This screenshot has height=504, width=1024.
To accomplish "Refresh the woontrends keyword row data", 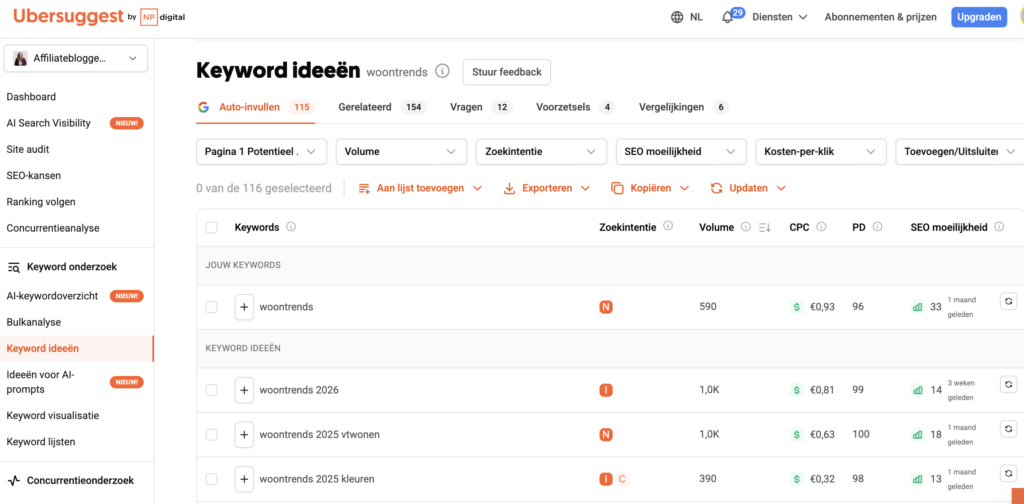I will pyautogui.click(x=1008, y=300).
